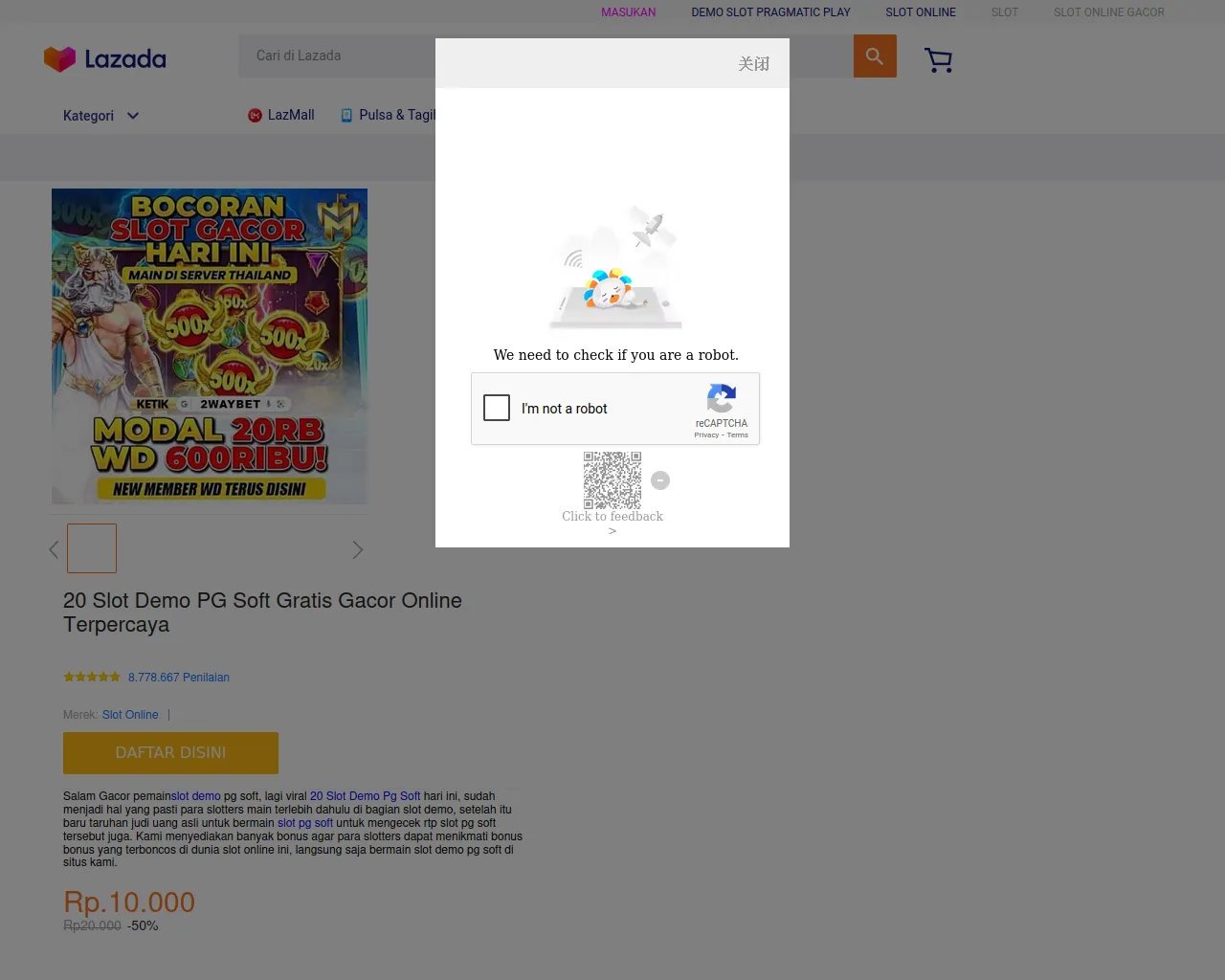
Task: Open the MASUKAN top menu item
Action: (629, 12)
